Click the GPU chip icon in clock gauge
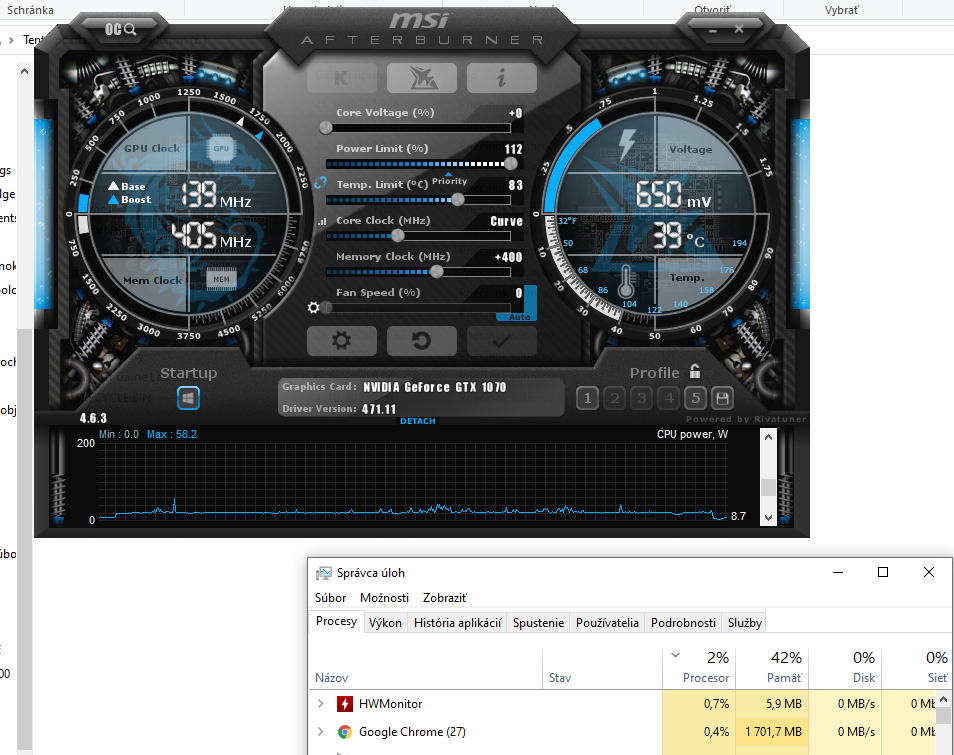The image size is (954, 755). tap(221, 148)
